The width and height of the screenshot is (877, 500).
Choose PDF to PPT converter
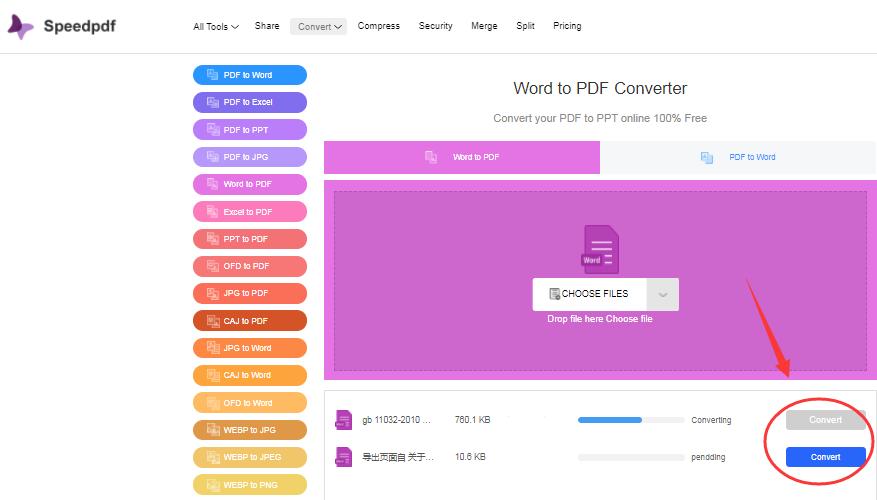[x=250, y=130]
